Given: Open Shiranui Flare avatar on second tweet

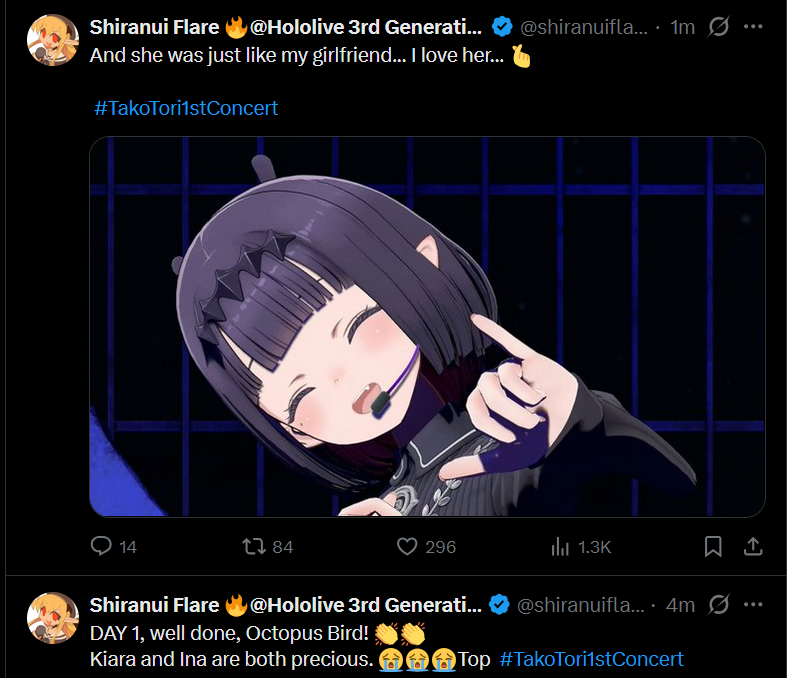Looking at the screenshot, I should coord(53,618).
